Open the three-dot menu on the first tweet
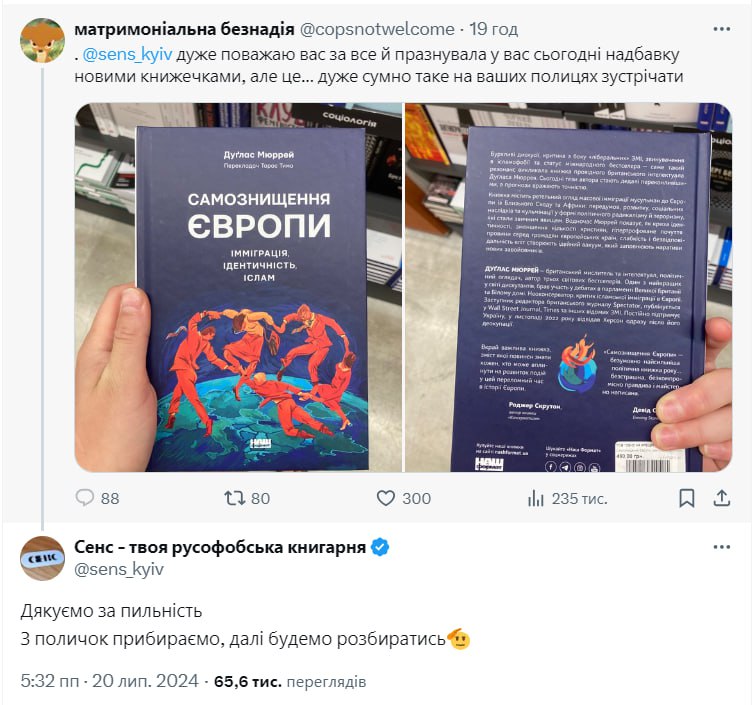 pyautogui.click(x=721, y=29)
